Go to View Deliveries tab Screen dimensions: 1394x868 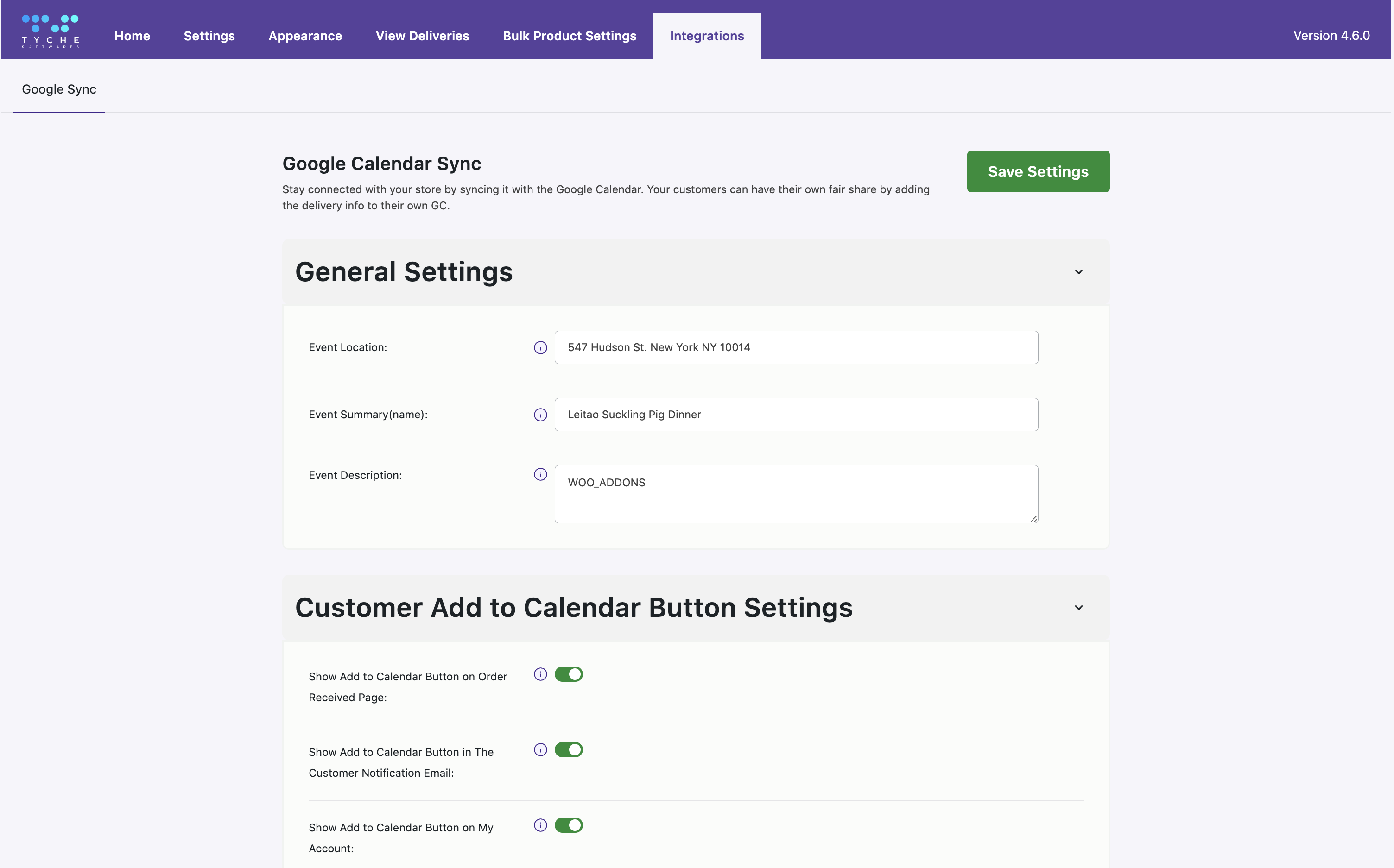[x=422, y=36]
